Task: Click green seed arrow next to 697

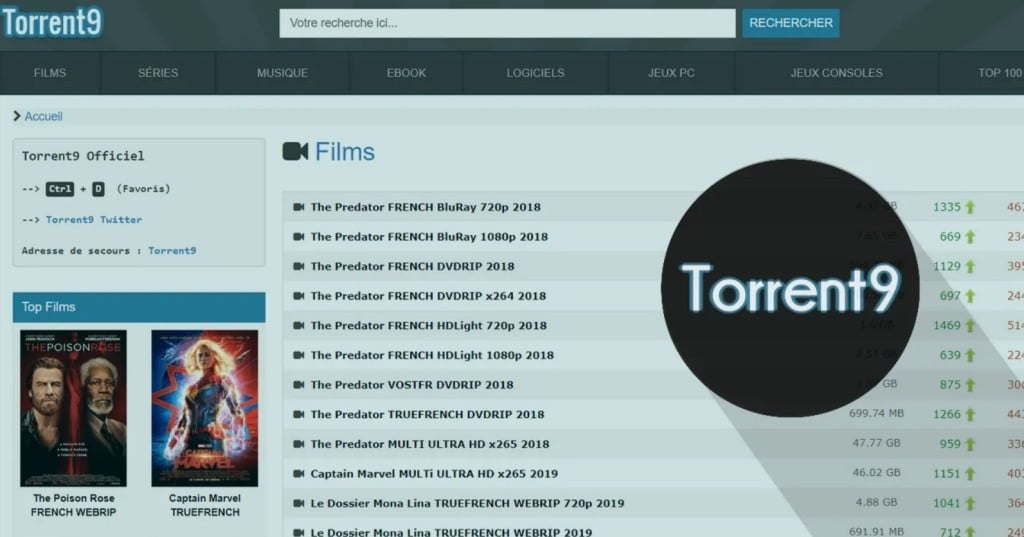Action: point(970,296)
